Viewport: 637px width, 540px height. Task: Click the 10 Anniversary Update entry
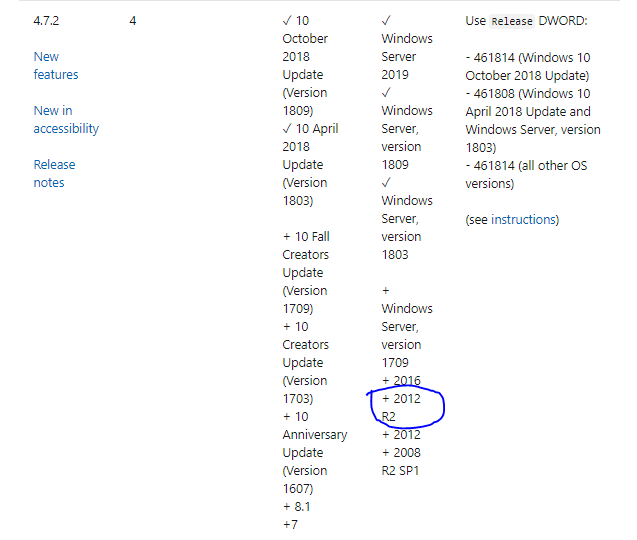pos(314,444)
